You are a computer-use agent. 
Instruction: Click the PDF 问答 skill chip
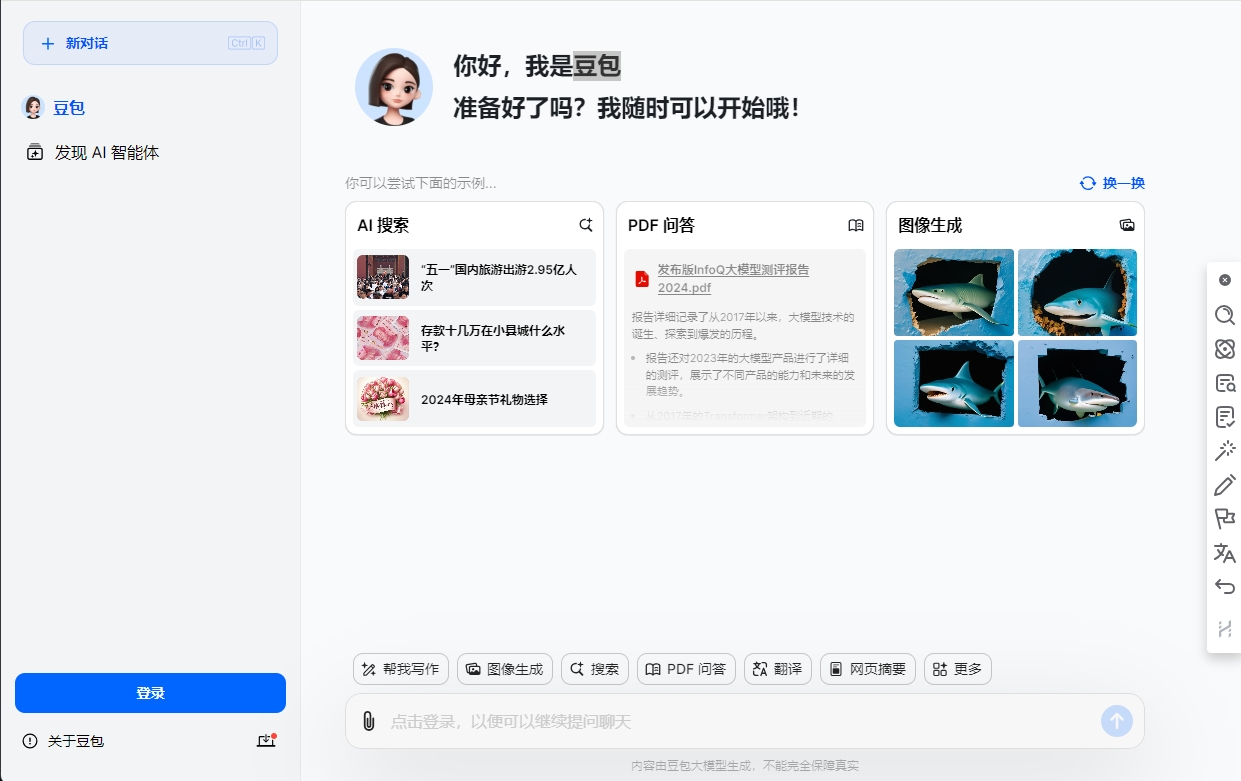pyautogui.click(x=687, y=669)
